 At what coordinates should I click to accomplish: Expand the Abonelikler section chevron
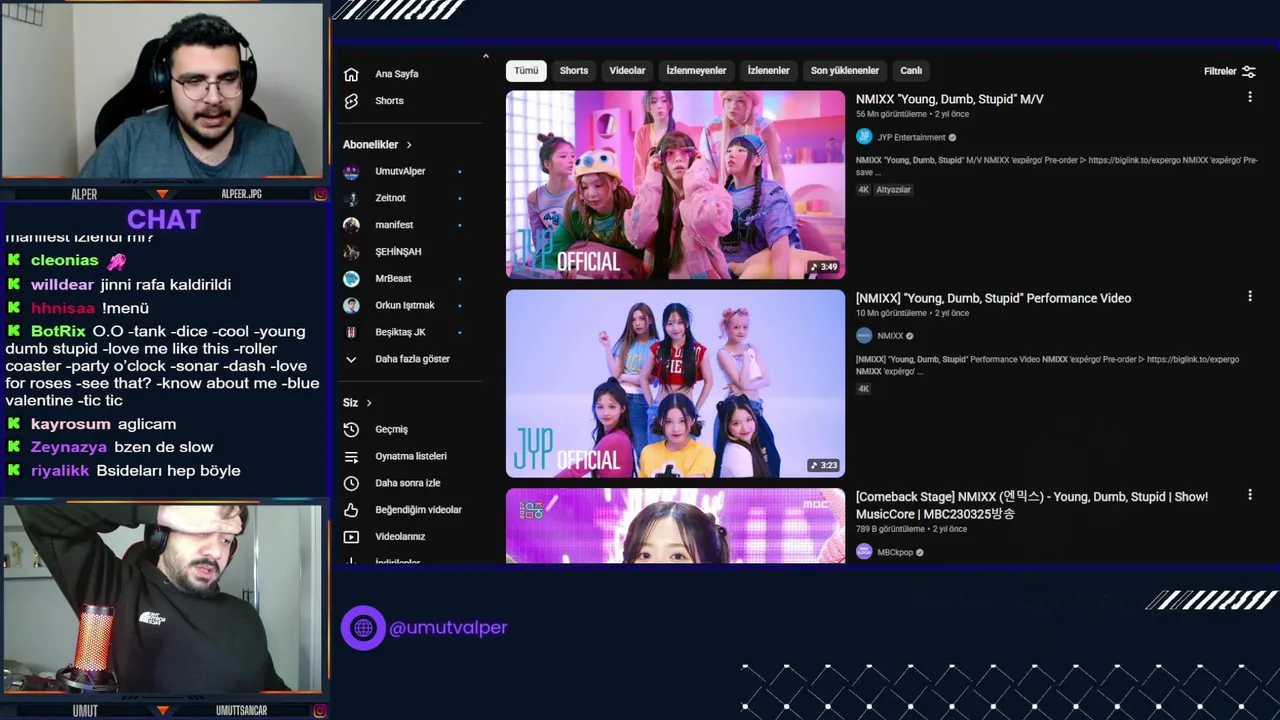[409, 145]
